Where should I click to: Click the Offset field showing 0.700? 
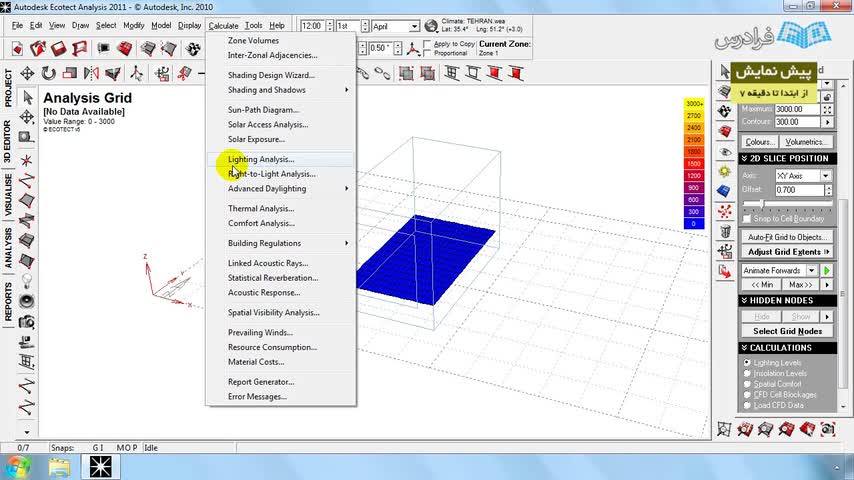click(799, 190)
